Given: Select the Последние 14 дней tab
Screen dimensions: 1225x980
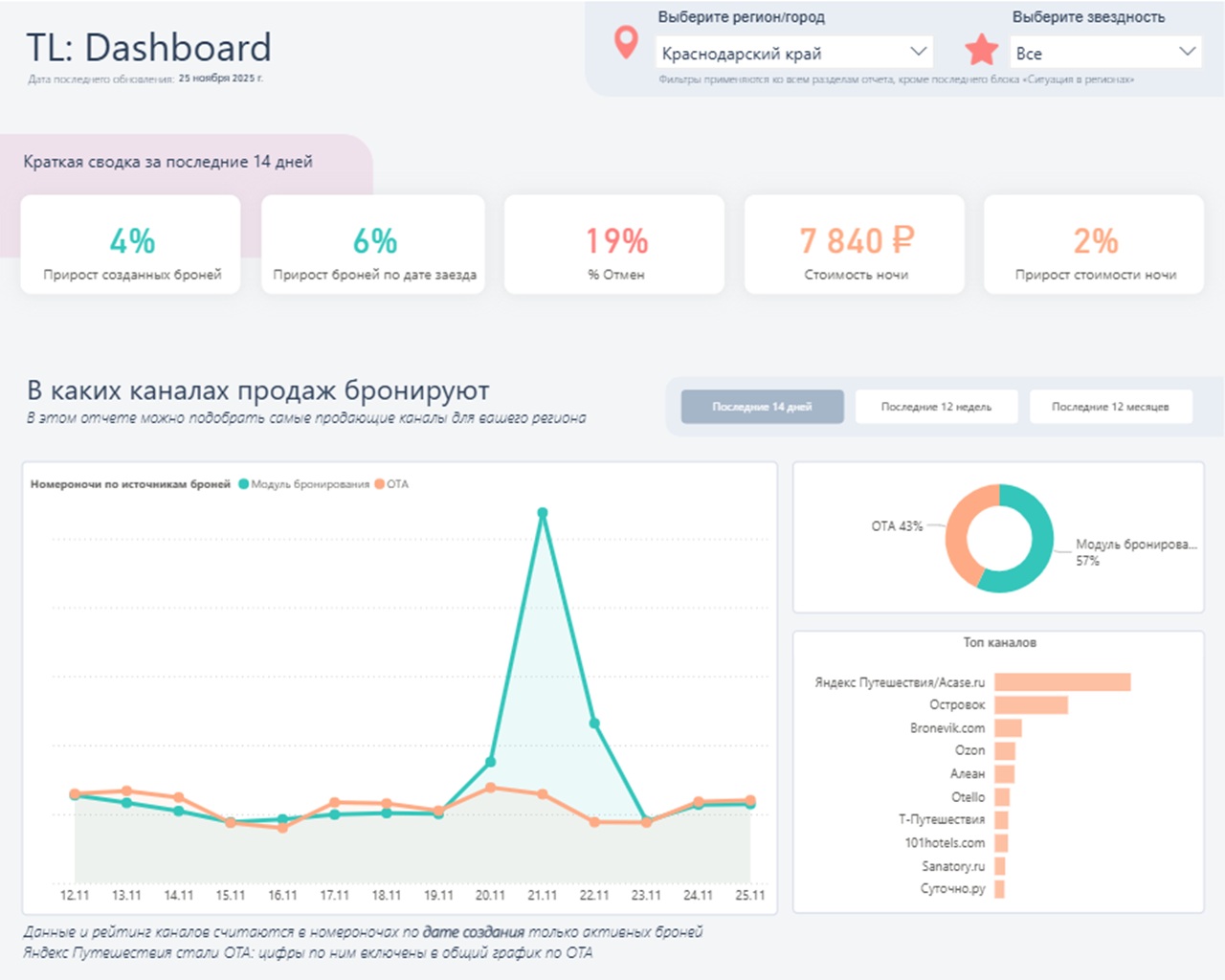Looking at the screenshot, I should [x=762, y=407].
